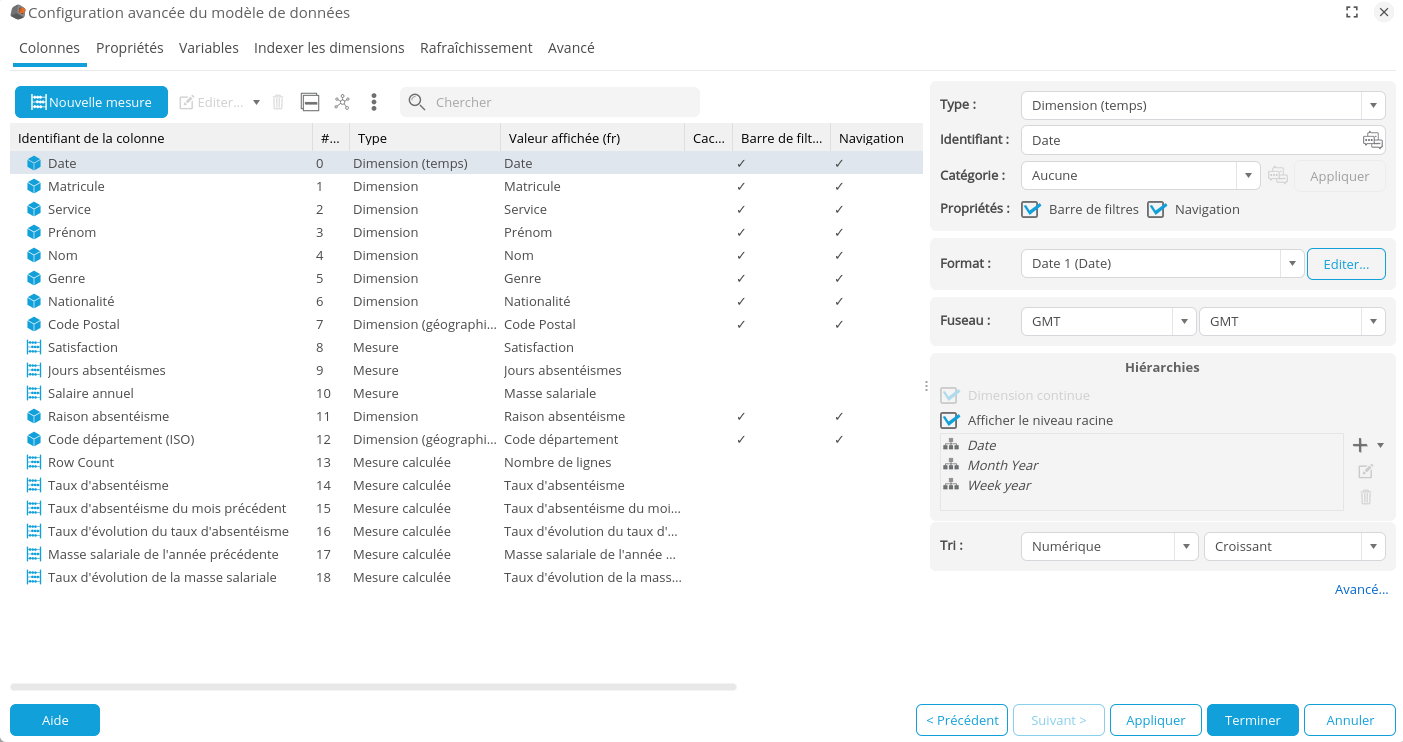Click the translate icon in Identifiant field
Image resolution: width=1403 pixels, height=742 pixels.
(x=1372, y=140)
